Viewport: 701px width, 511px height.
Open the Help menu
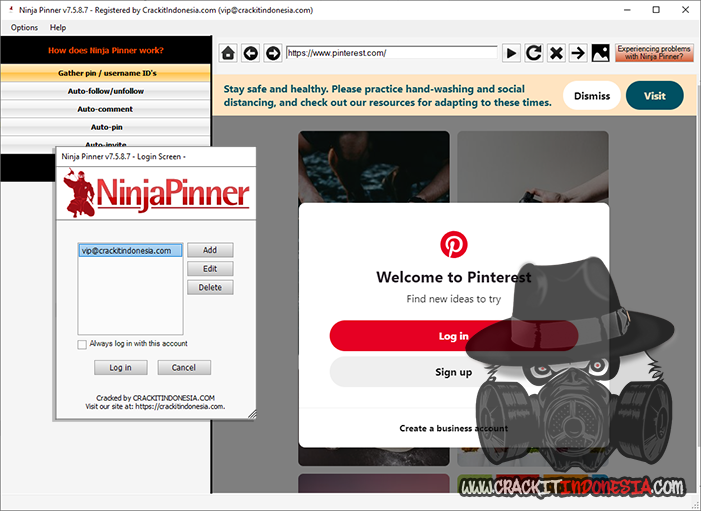tap(58, 28)
